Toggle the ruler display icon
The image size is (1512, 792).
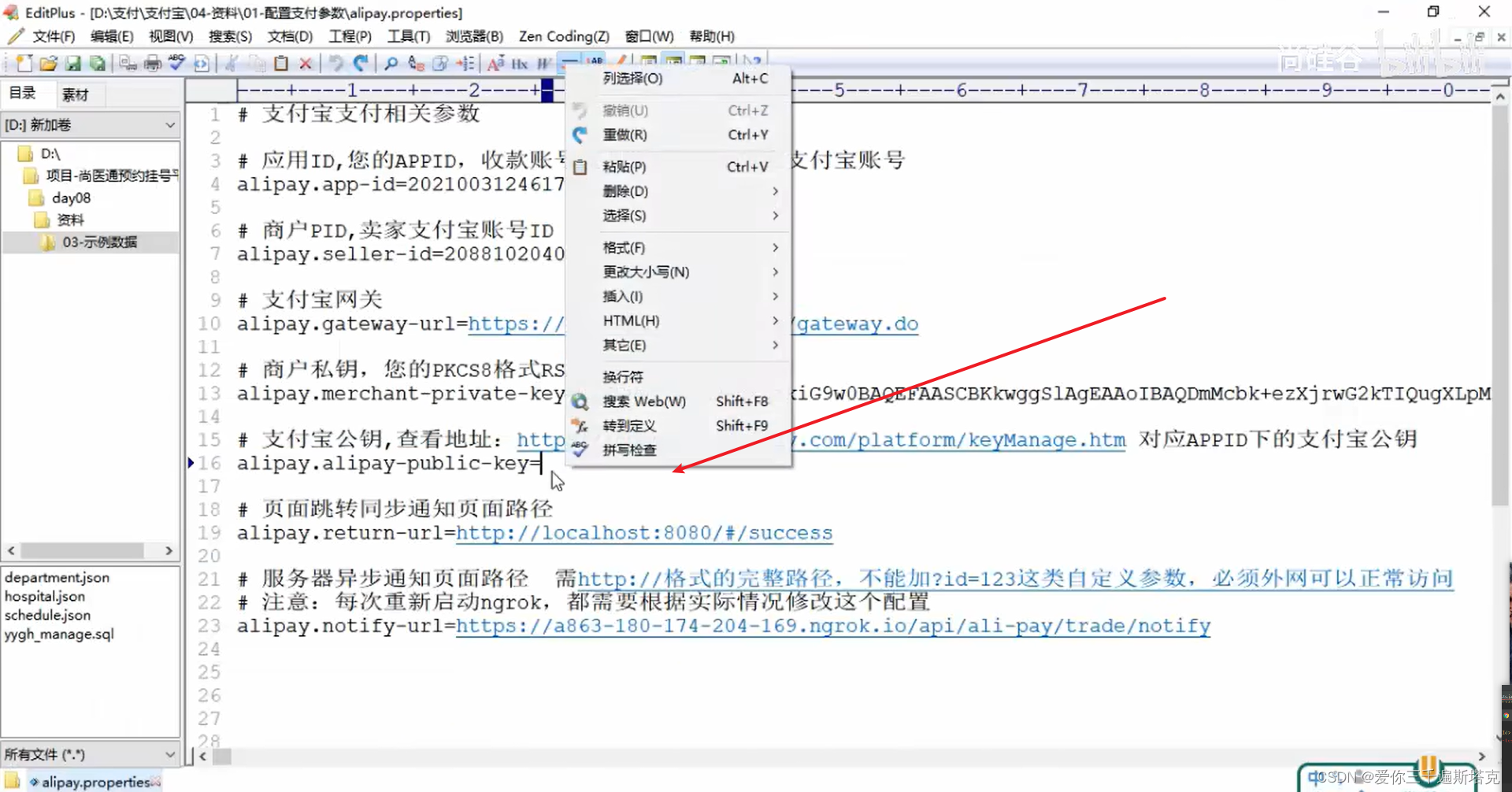tap(569, 61)
